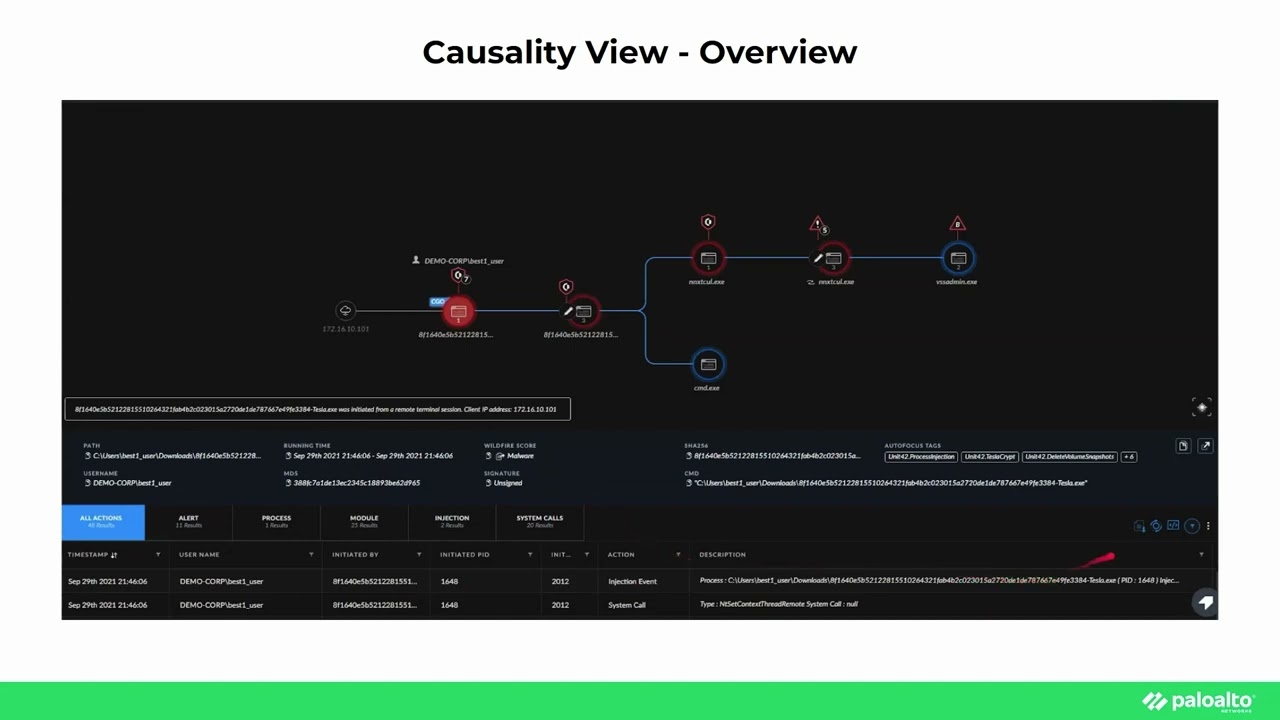Viewport: 1280px width, 720px height.
Task: Switch to the System Calls tab
Action: pyautogui.click(x=540, y=521)
